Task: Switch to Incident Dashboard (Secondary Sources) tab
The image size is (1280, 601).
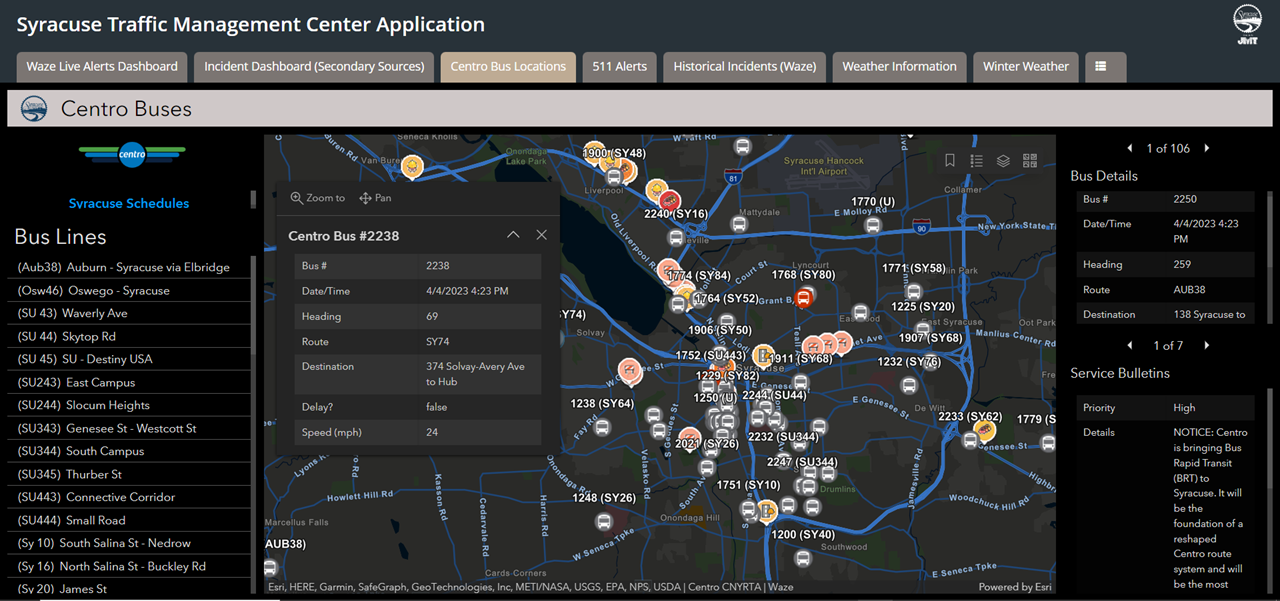Action: [314, 67]
